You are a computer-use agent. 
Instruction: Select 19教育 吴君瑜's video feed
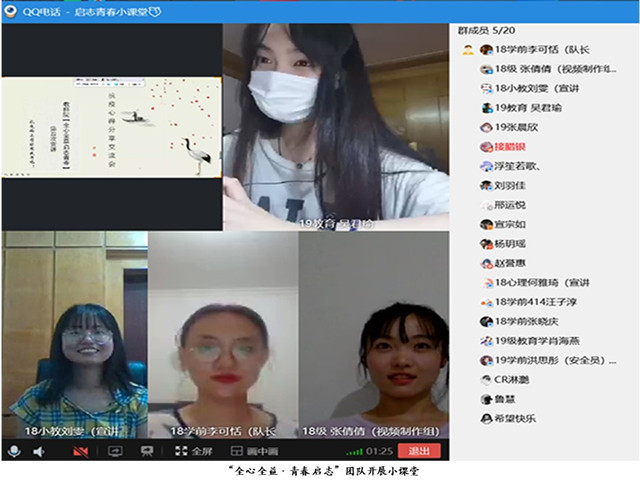click(x=335, y=127)
